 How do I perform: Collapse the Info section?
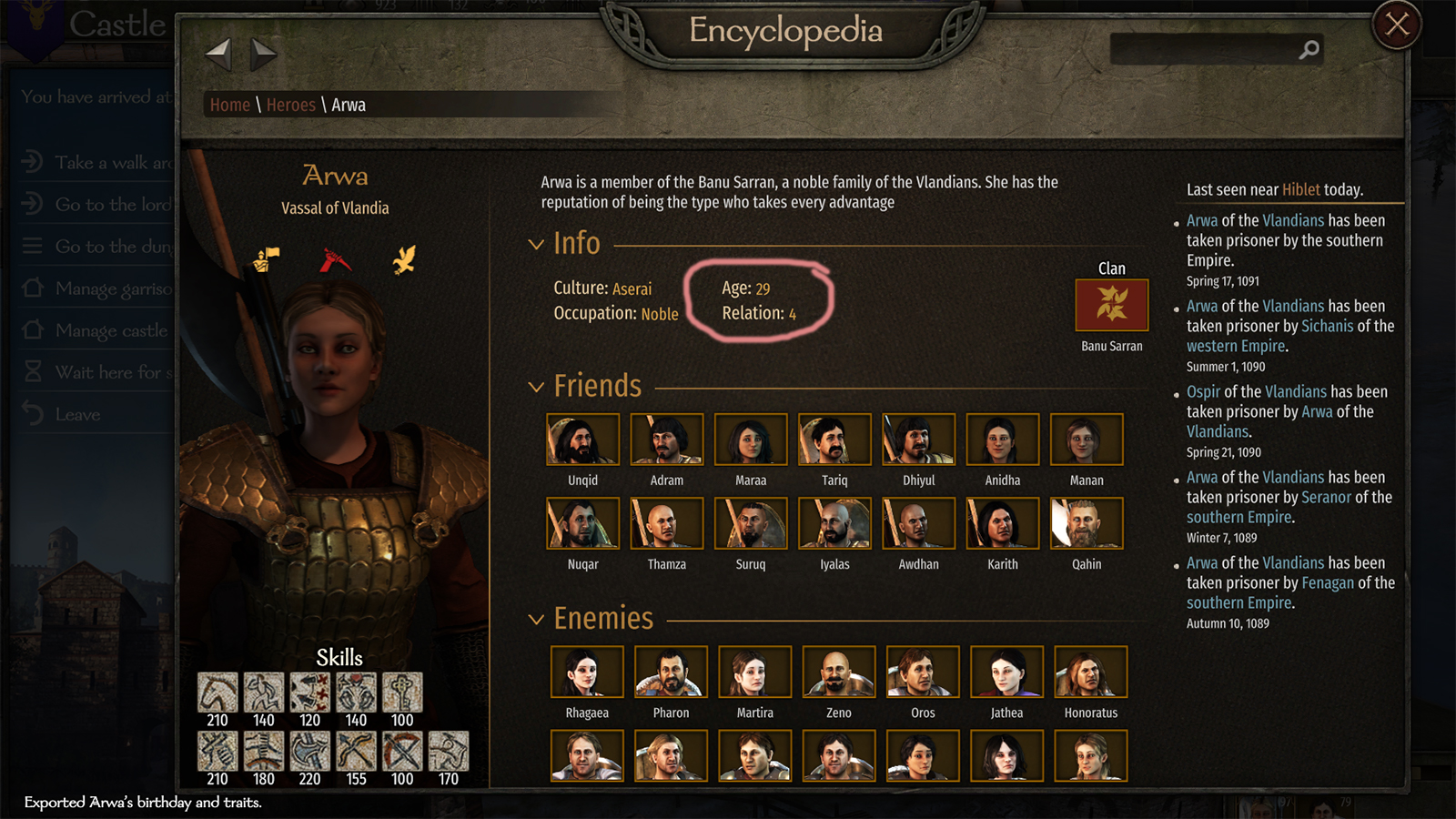click(x=536, y=244)
